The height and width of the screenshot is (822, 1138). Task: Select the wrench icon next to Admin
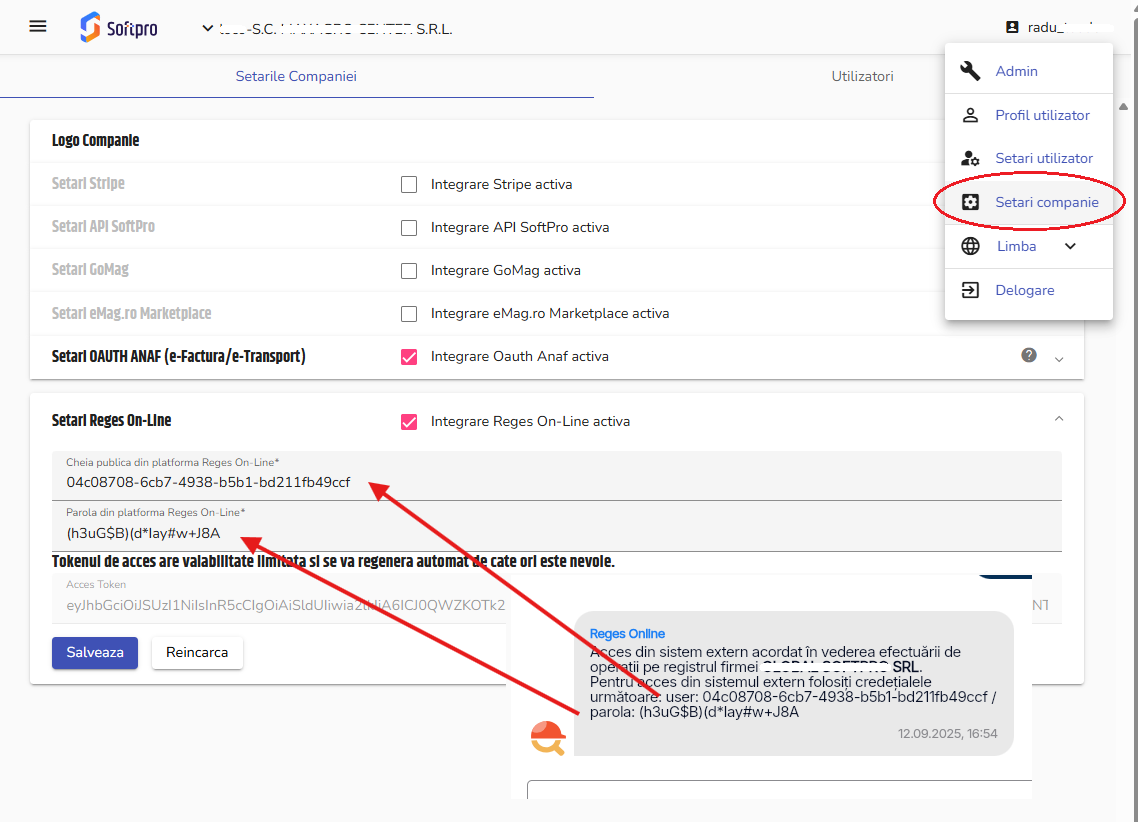(x=969, y=71)
